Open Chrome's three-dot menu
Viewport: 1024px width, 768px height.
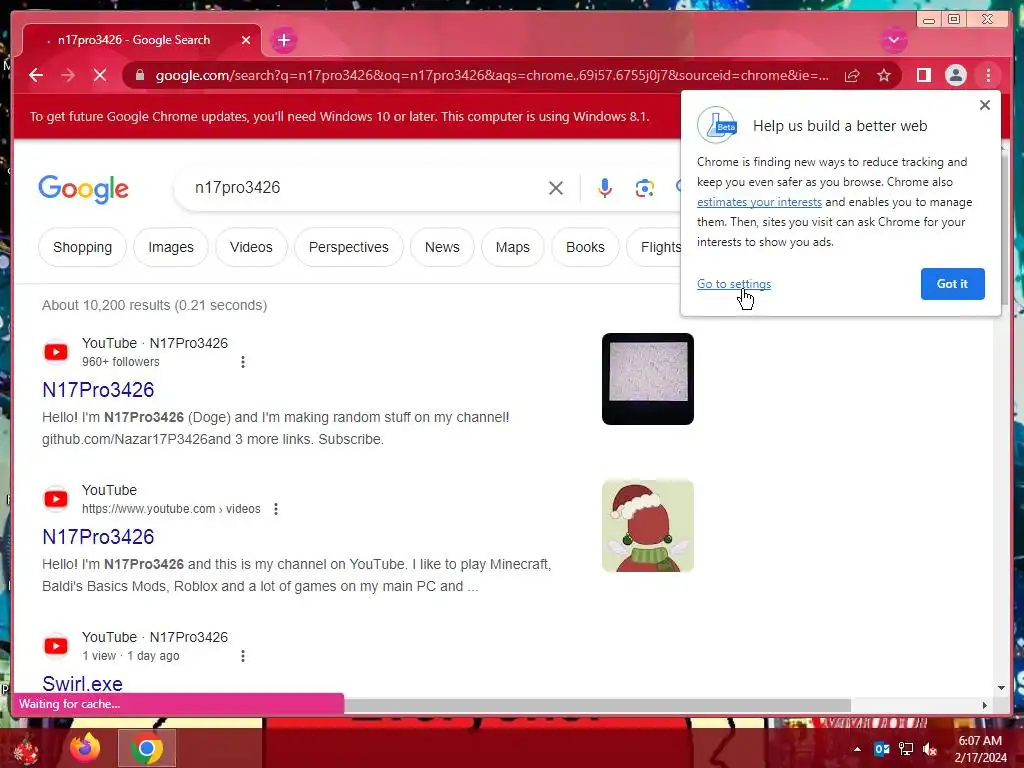988,76
